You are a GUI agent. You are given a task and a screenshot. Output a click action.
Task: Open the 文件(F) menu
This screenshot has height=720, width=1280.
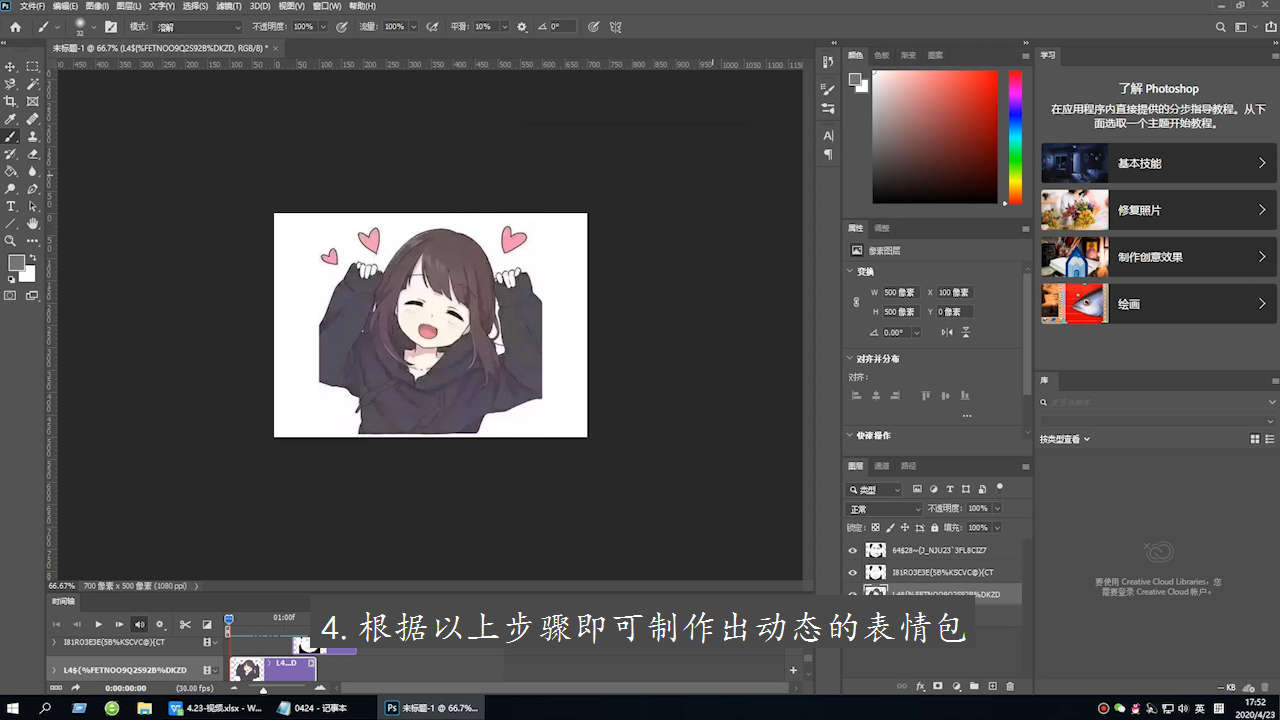tap(33, 6)
